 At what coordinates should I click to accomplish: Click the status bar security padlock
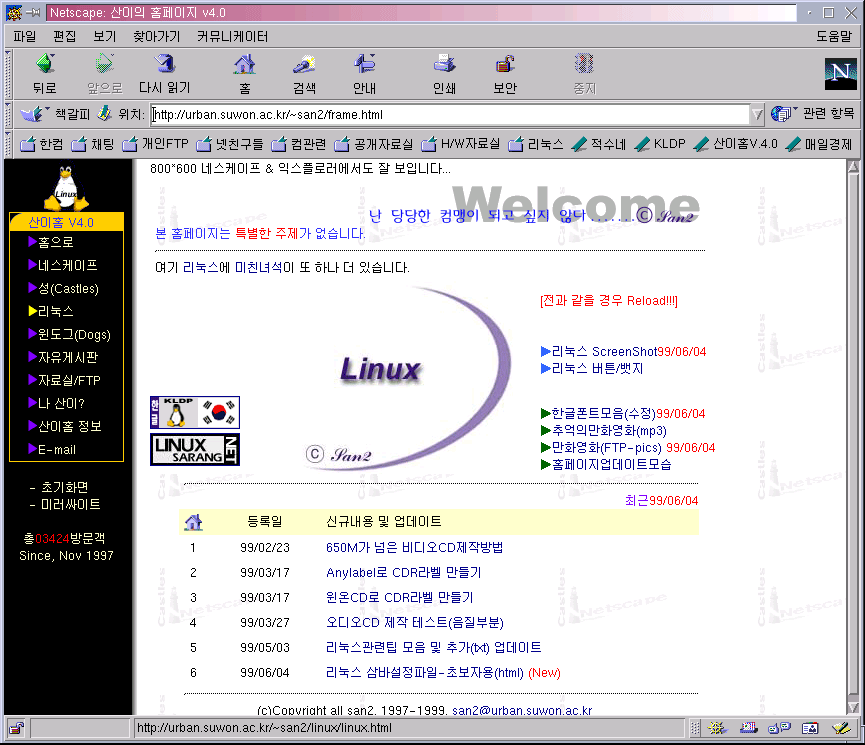click(x=16, y=727)
